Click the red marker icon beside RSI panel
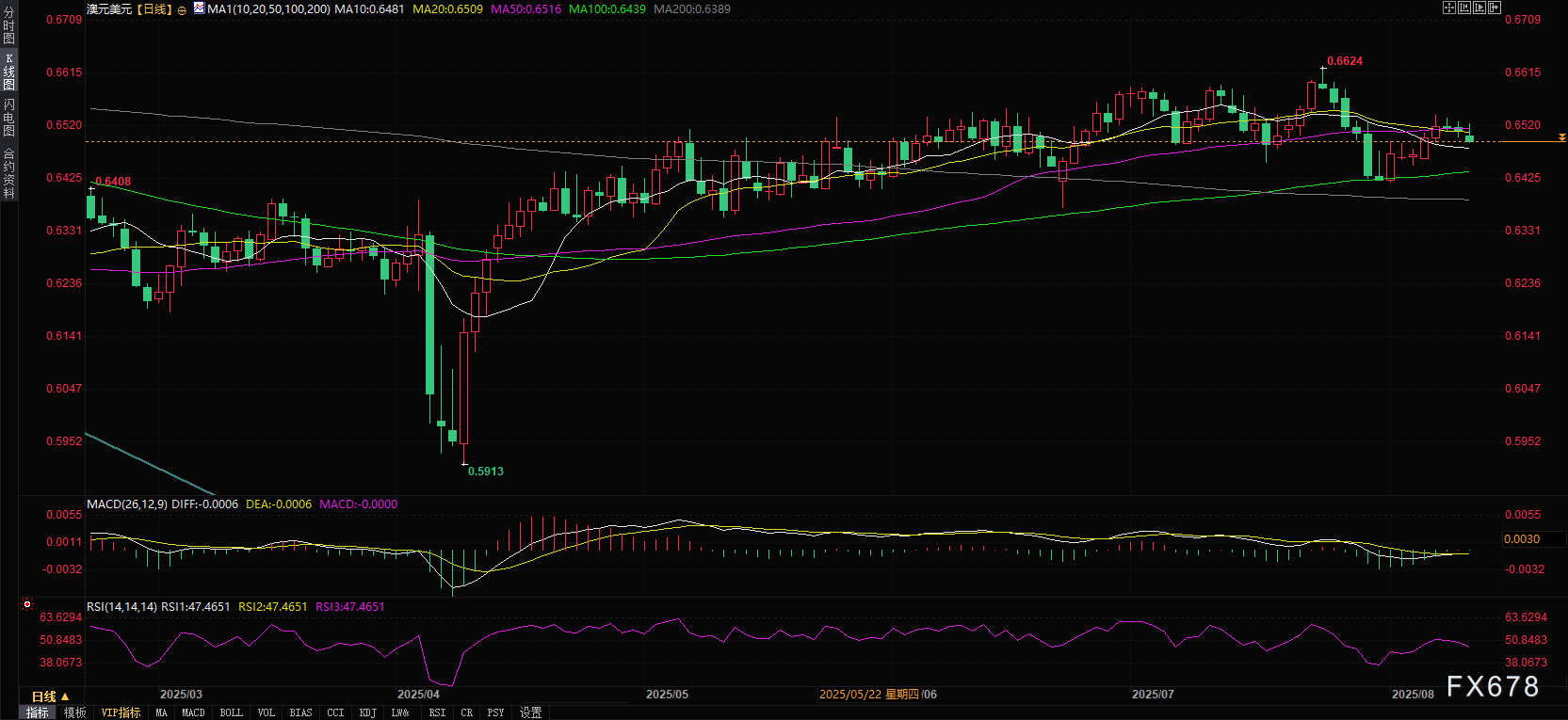This screenshot has width=1568, height=720. pos(27,605)
